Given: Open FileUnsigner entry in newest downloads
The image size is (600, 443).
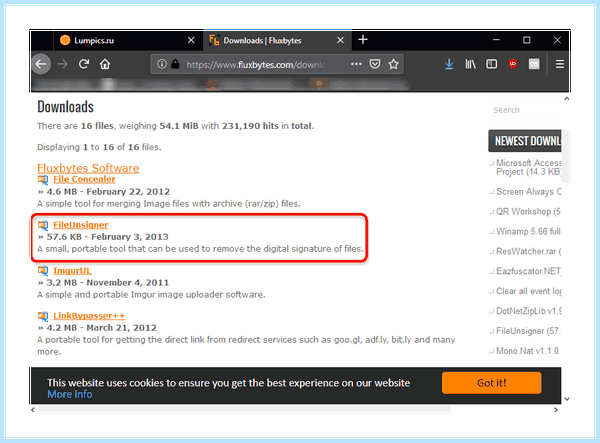Looking at the screenshot, I should [528, 331].
